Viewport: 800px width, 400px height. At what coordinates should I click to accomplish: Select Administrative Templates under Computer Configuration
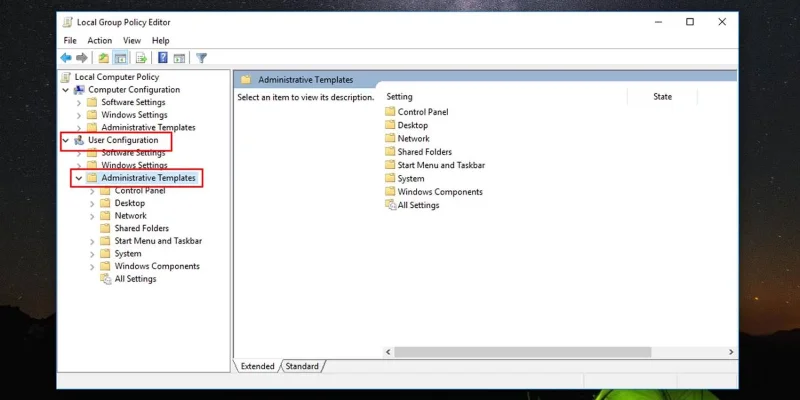[x=148, y=128]
